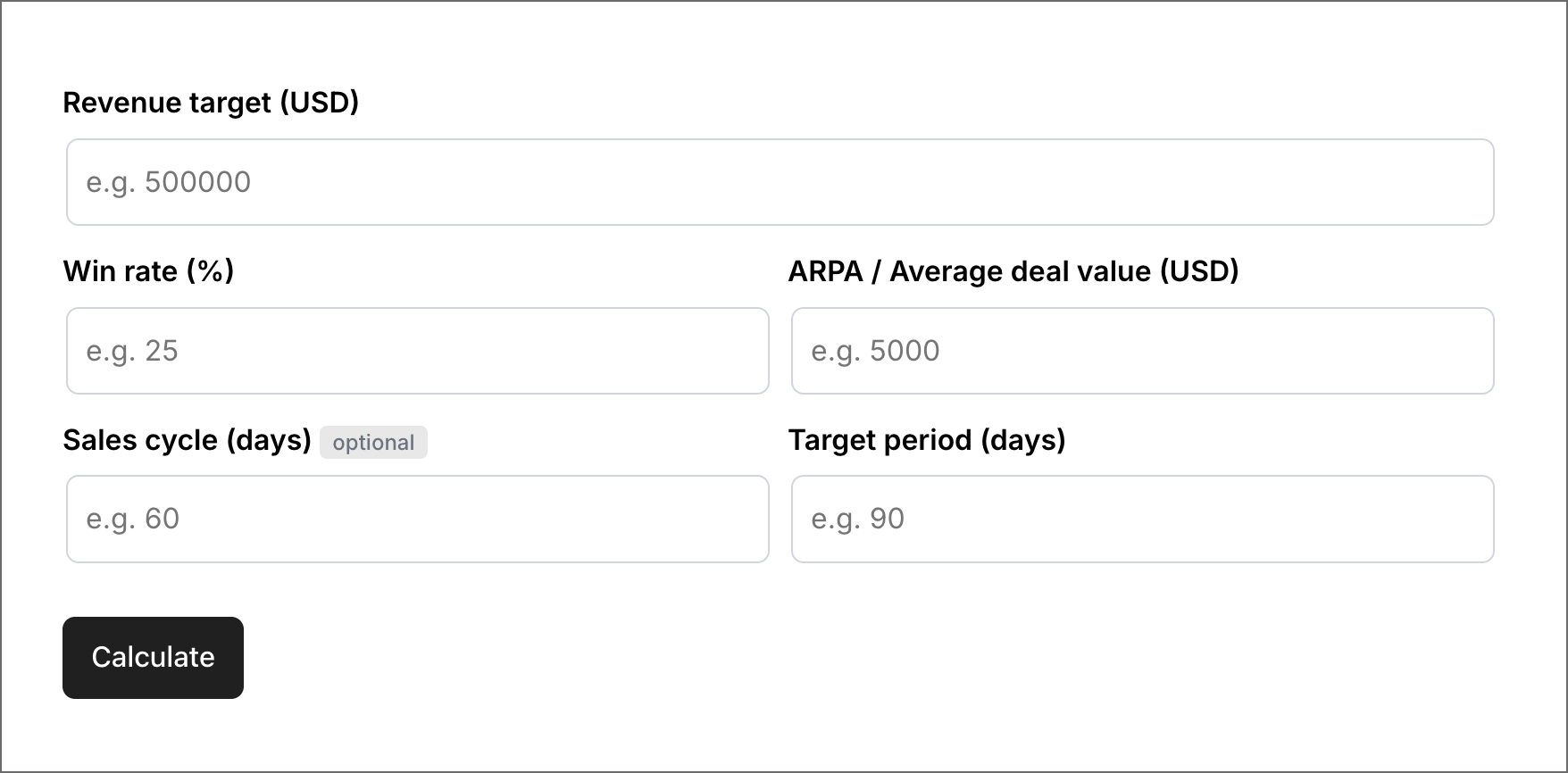The width and height of the screenshot is (1568, 773).
Task: Click the input showing "e.g. 90"
Action: click(1142, 519)
